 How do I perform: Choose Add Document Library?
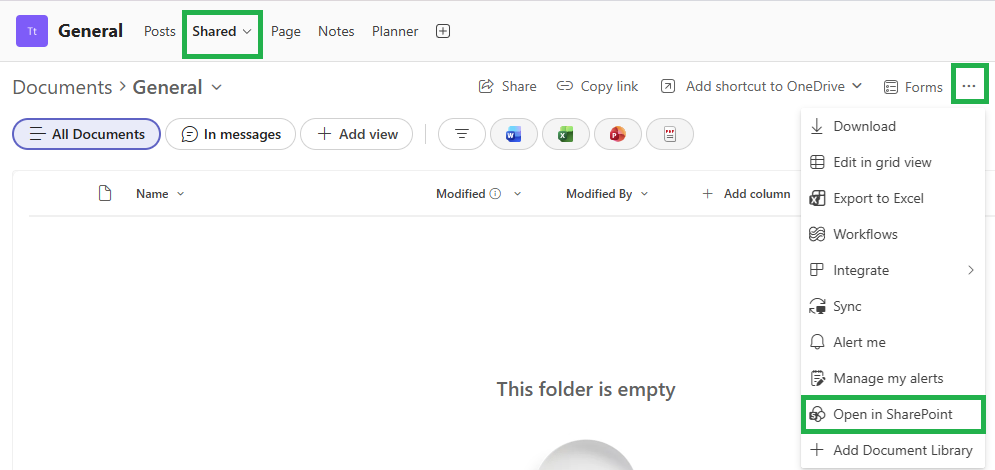tap(893, 450)
